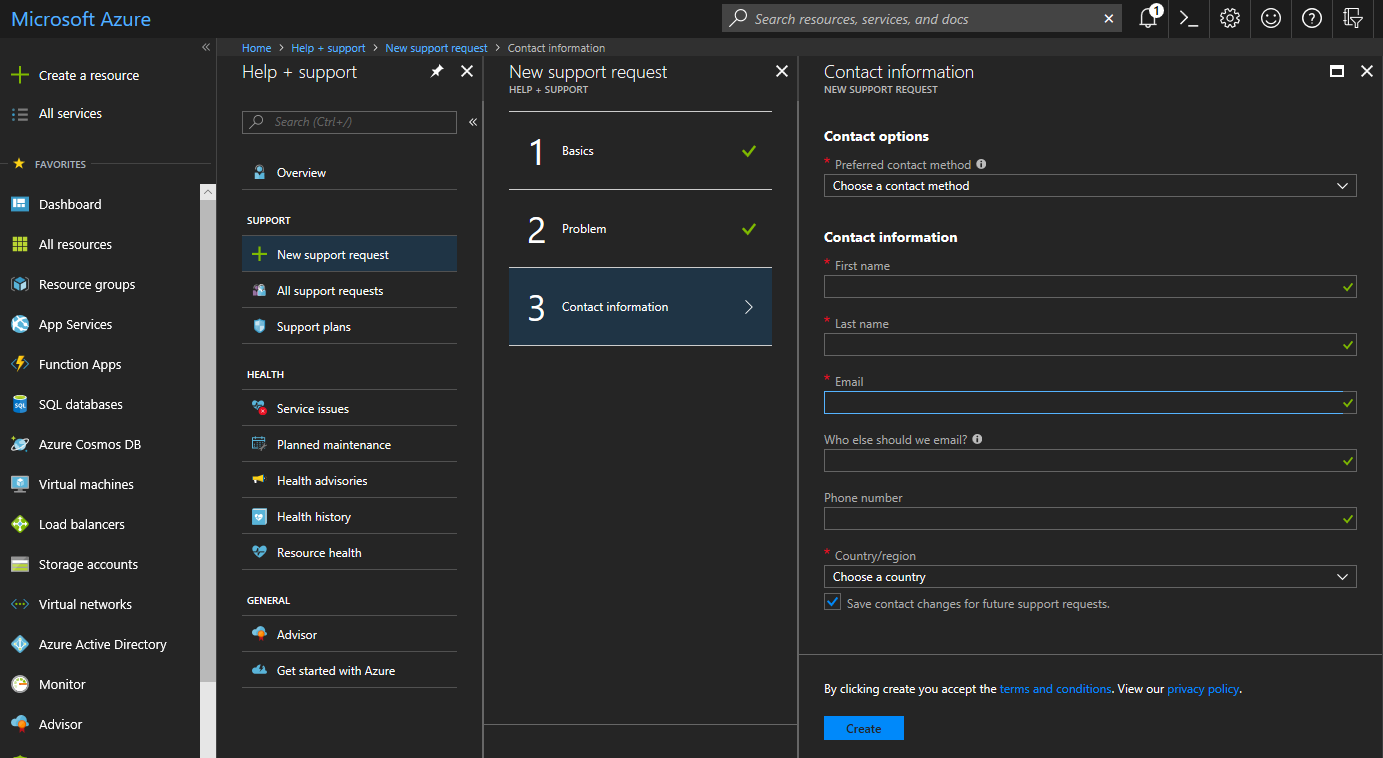Open portal settings gear icon
This screenshot has height=758, width=1383.
(1230, 18)
